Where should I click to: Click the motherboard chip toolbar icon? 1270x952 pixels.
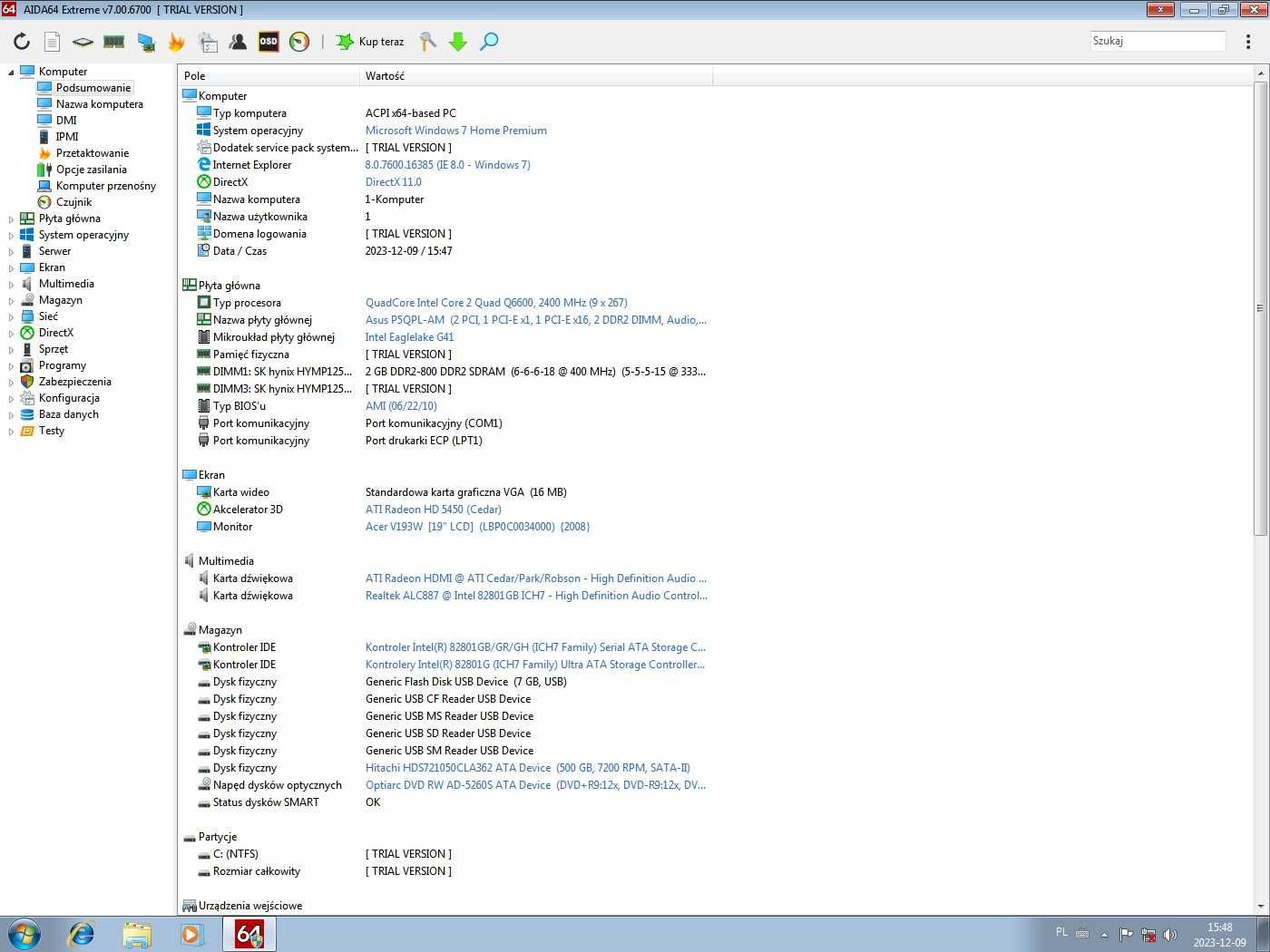(83, 42)
